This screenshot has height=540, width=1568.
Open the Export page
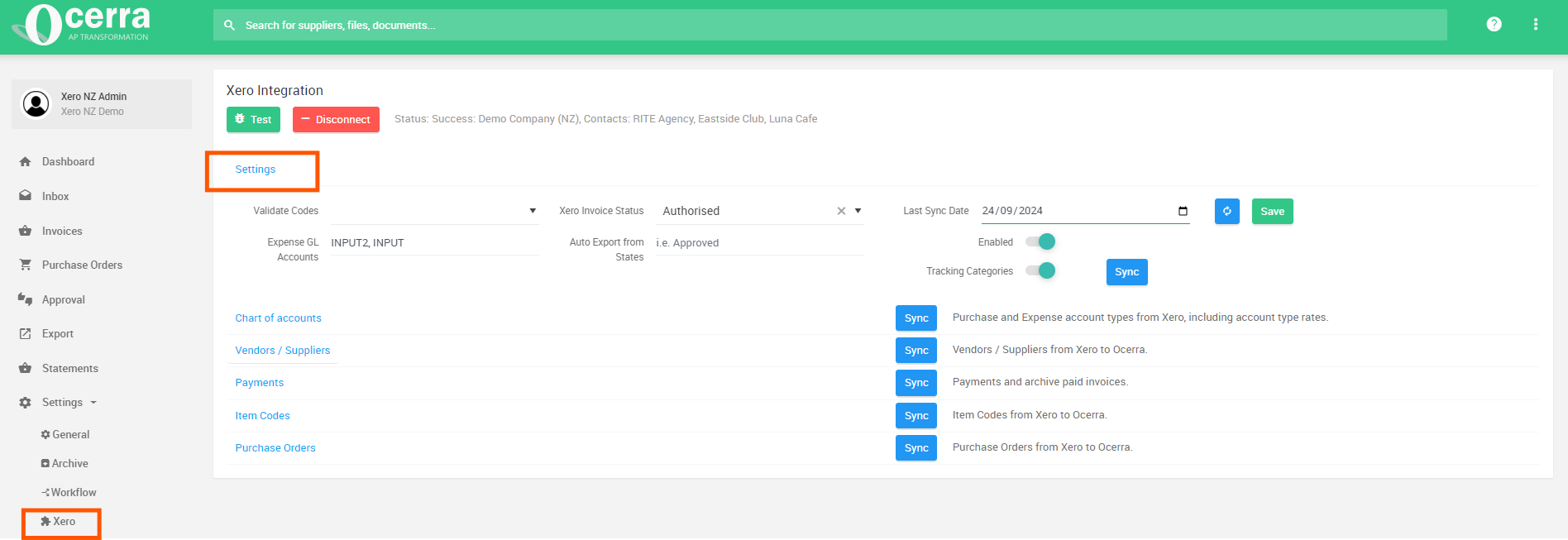pos(58,334)
